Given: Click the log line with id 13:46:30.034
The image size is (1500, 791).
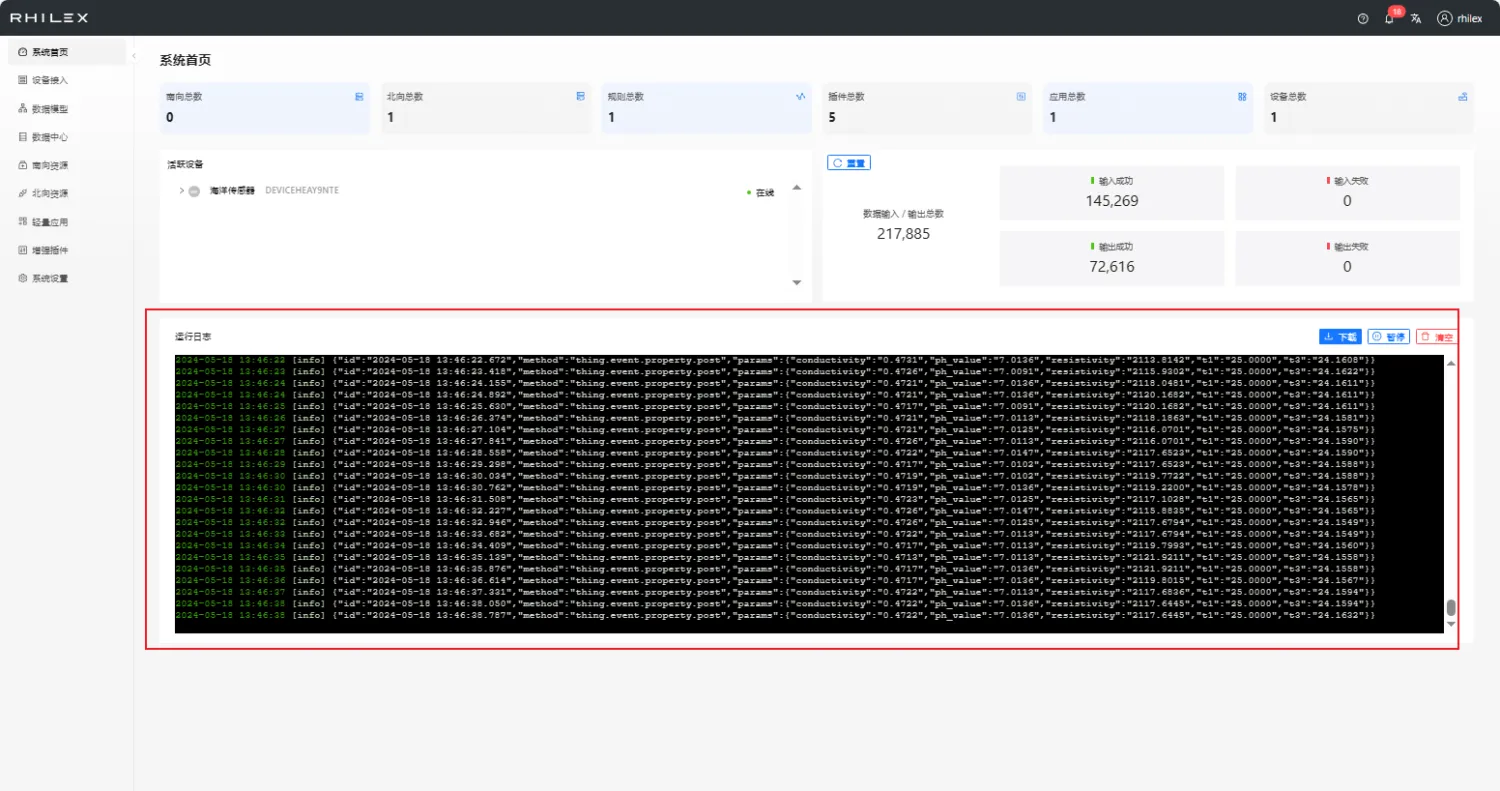Looking at the screenshot, I should (x=775, y=475).
